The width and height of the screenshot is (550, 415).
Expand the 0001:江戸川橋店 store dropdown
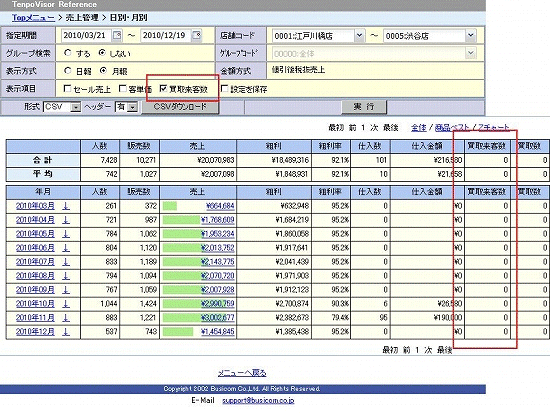pyautogui.click(x=359, y=35)
